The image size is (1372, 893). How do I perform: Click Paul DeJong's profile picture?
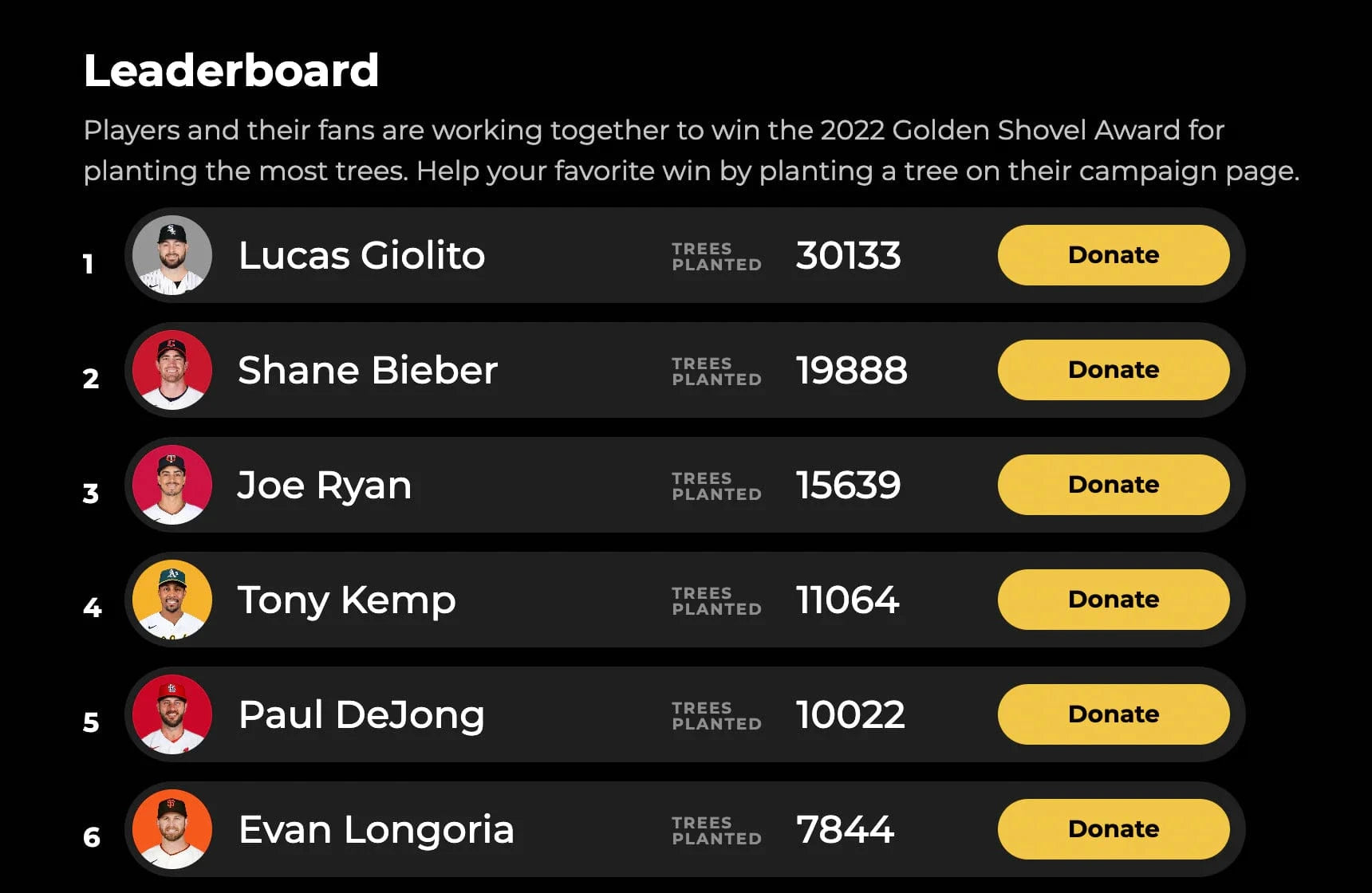click(172, 714)
